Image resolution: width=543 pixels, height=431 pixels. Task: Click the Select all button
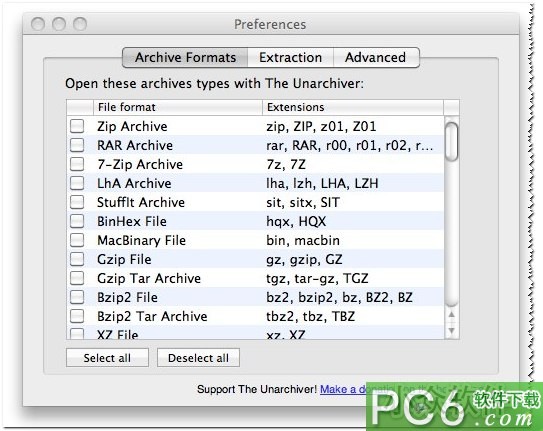107,358
